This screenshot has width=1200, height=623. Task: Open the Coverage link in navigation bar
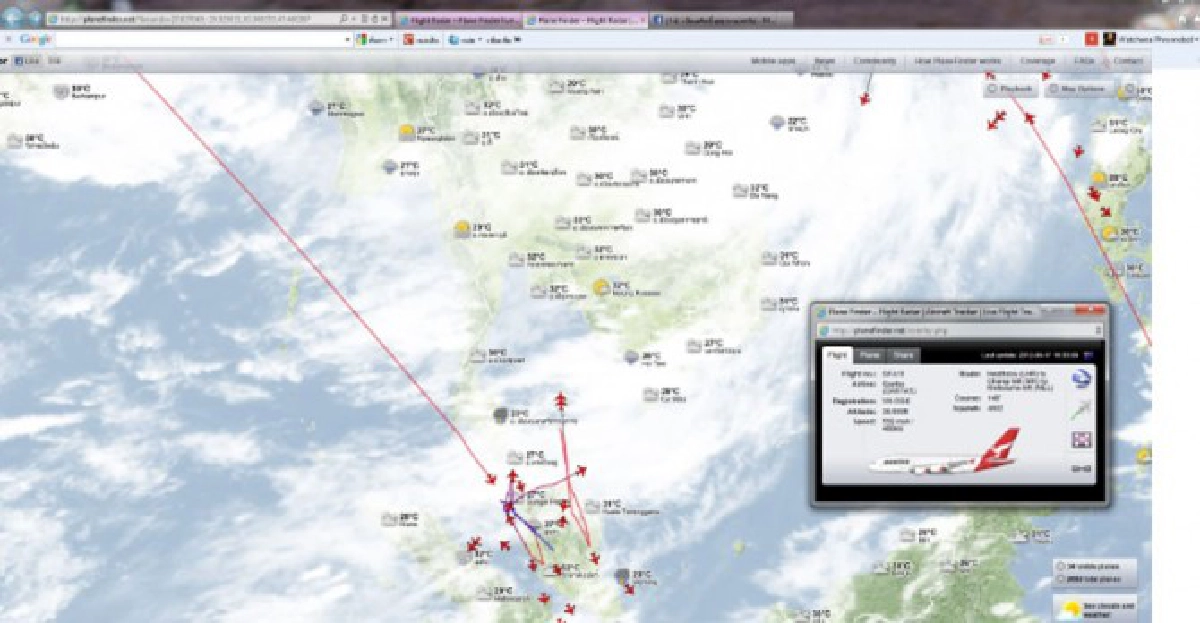1037,61
